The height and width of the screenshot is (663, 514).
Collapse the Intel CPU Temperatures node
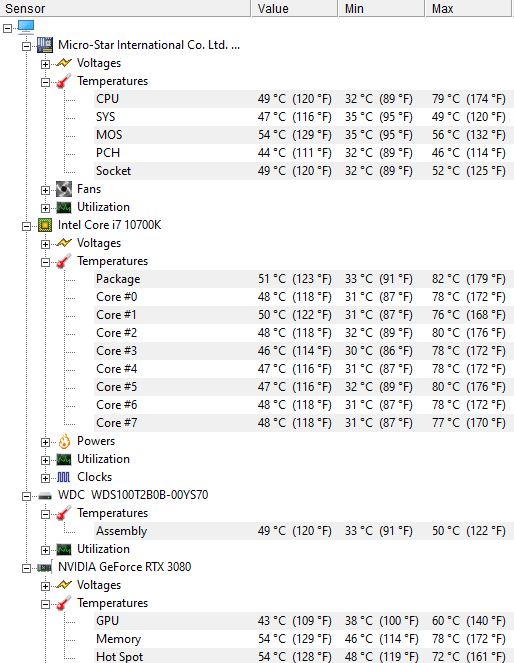point(45,262)
